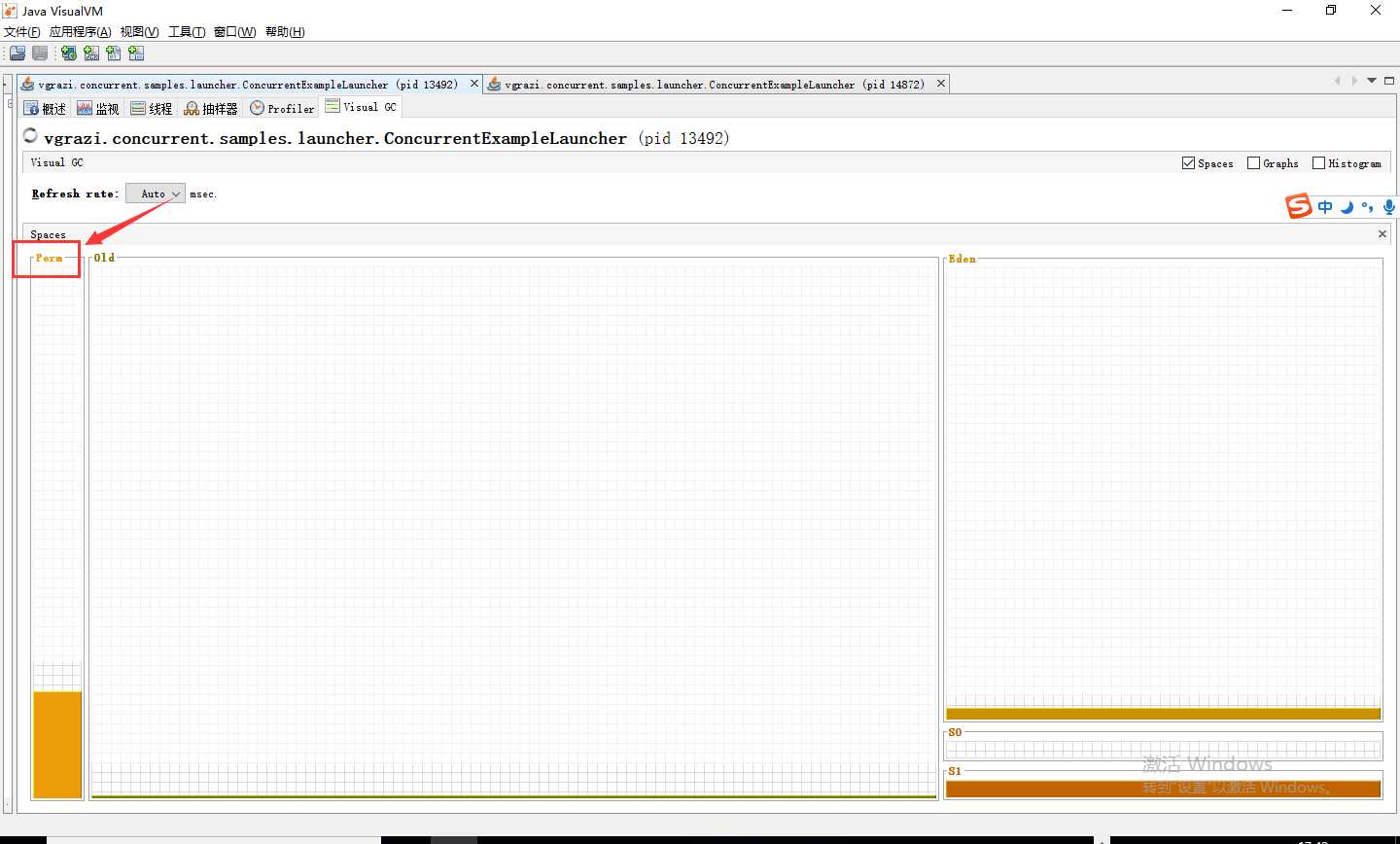Click the Perm space usage bar
Image resolution: width=1400 pixels, height=844 pixels.
coord(57,745)
